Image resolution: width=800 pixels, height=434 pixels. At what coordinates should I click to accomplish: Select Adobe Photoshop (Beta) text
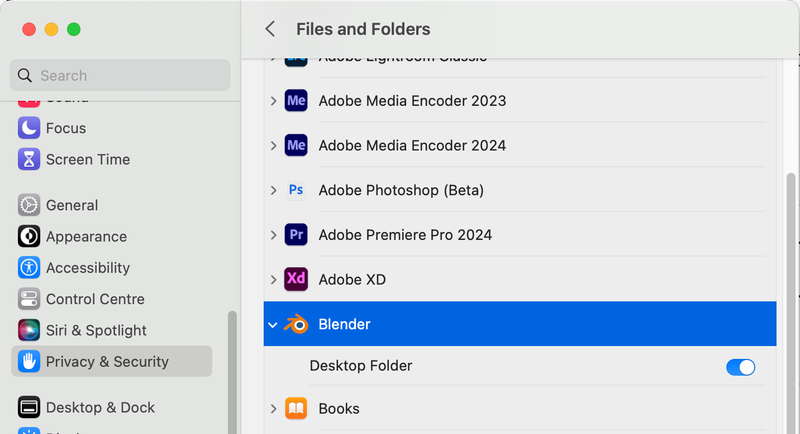pyautogui.click(x=401, y=190)
